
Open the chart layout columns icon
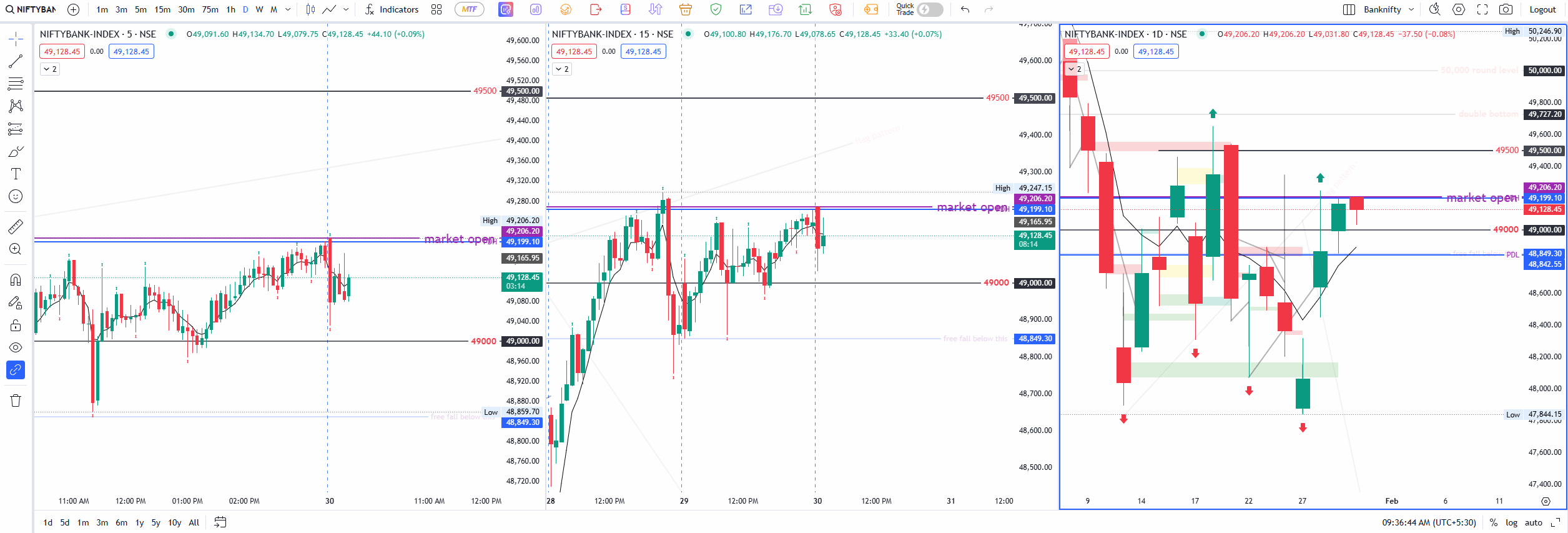[1349, 9]
